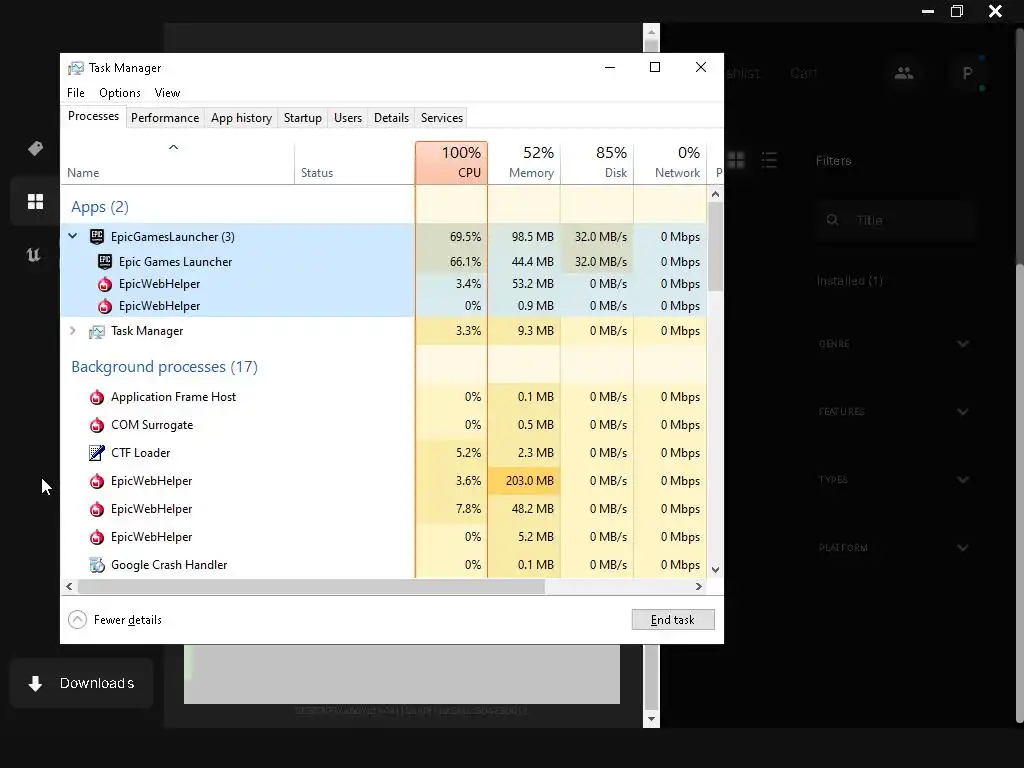Open the profile P avatar in Epic launcher
The width and height of the screenshot is (1024, 768).
(x=968, y=73)
